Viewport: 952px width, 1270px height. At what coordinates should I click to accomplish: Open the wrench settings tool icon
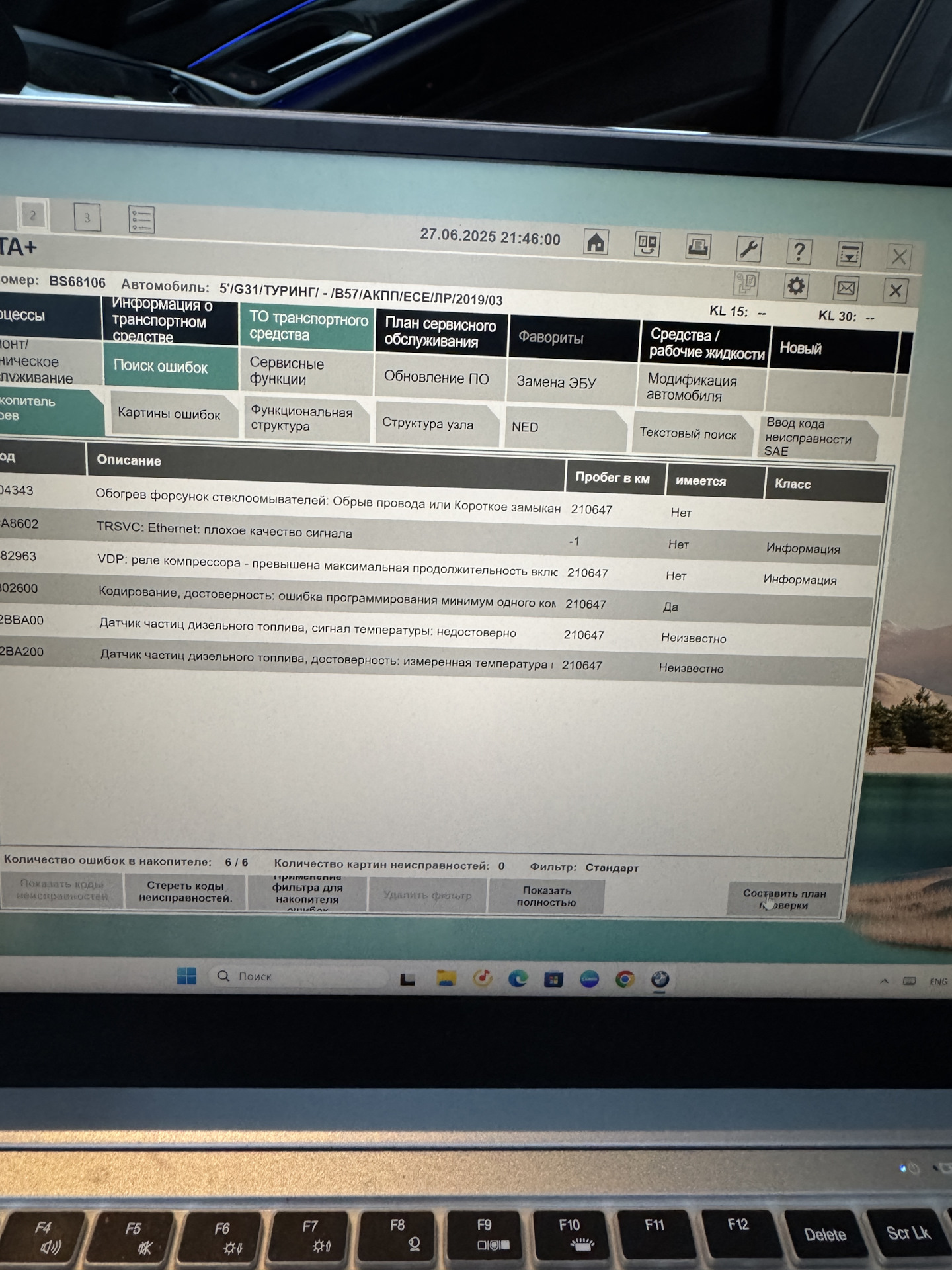click(x=748, y=249)
